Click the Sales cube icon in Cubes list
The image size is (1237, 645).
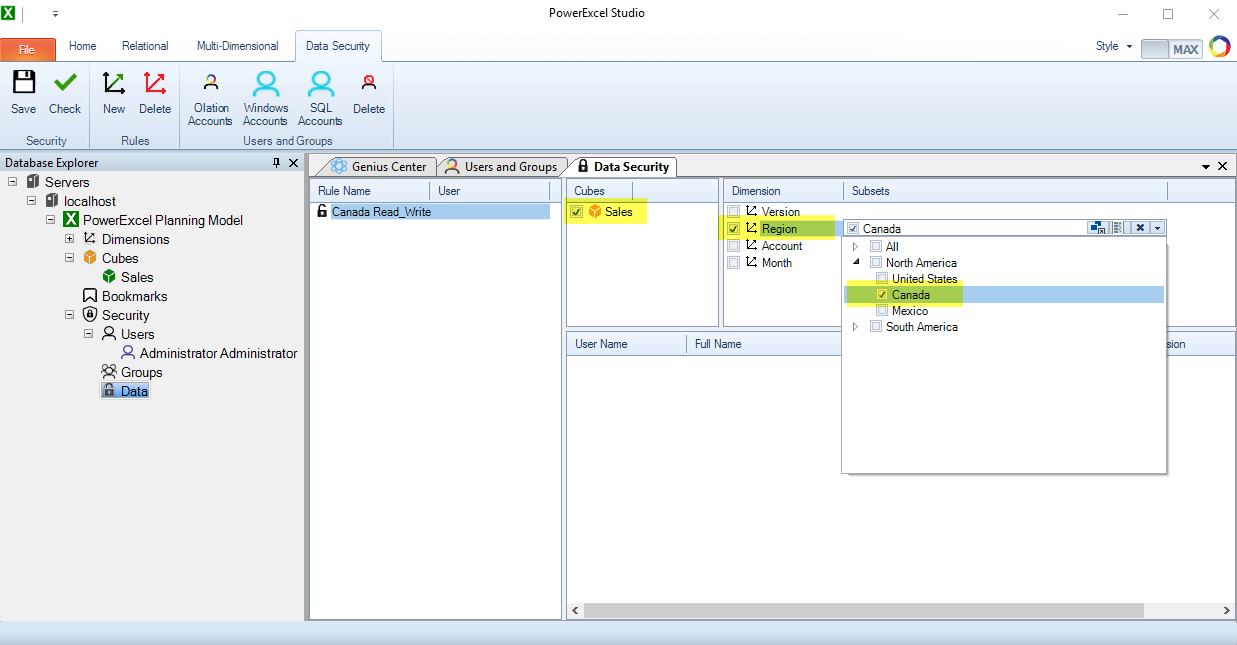tap(594, 211)
